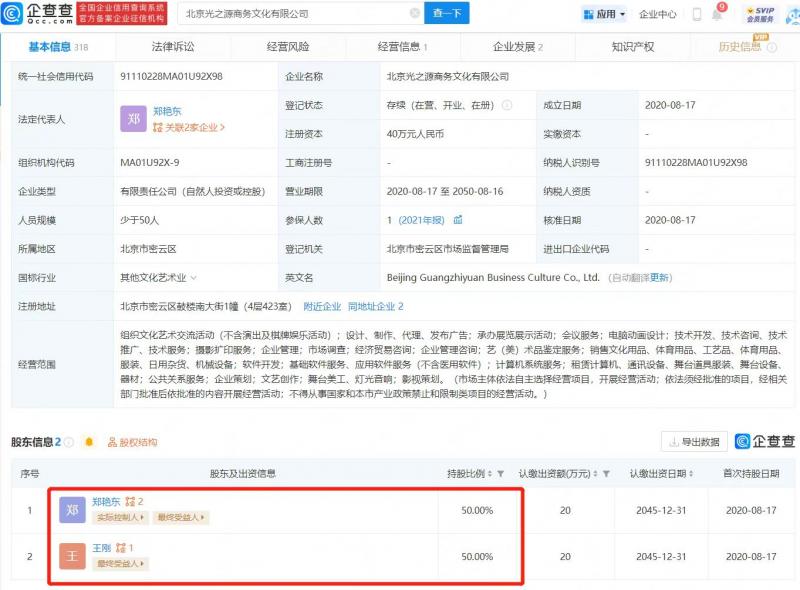Screen dimensions: 800x590
Task: Expand 最终受益人 tag for 郑艳东
Action: point(181,518)
